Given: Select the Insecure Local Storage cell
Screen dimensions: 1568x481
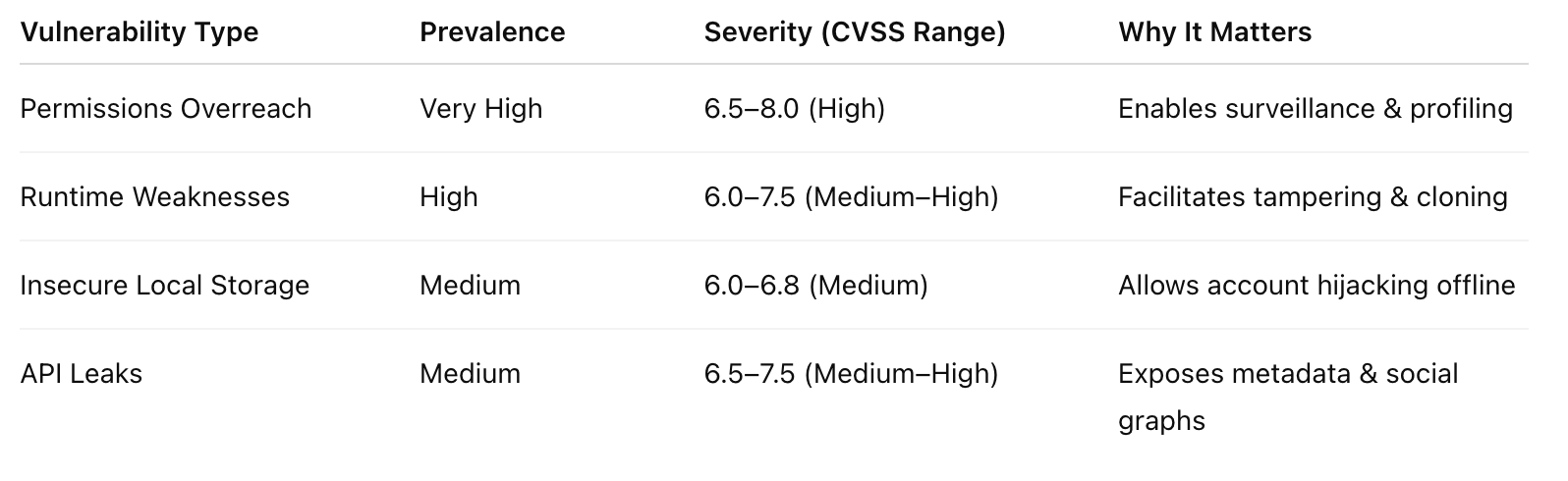Looking at the screenshot, I should (x=165, y=285).
